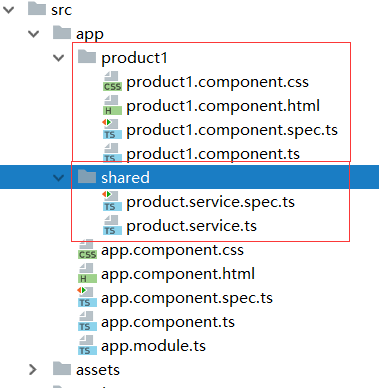The image size is (379, 388).
Task: Click the TS icon of product.service.ts
Action: click(x=112, y=225)
